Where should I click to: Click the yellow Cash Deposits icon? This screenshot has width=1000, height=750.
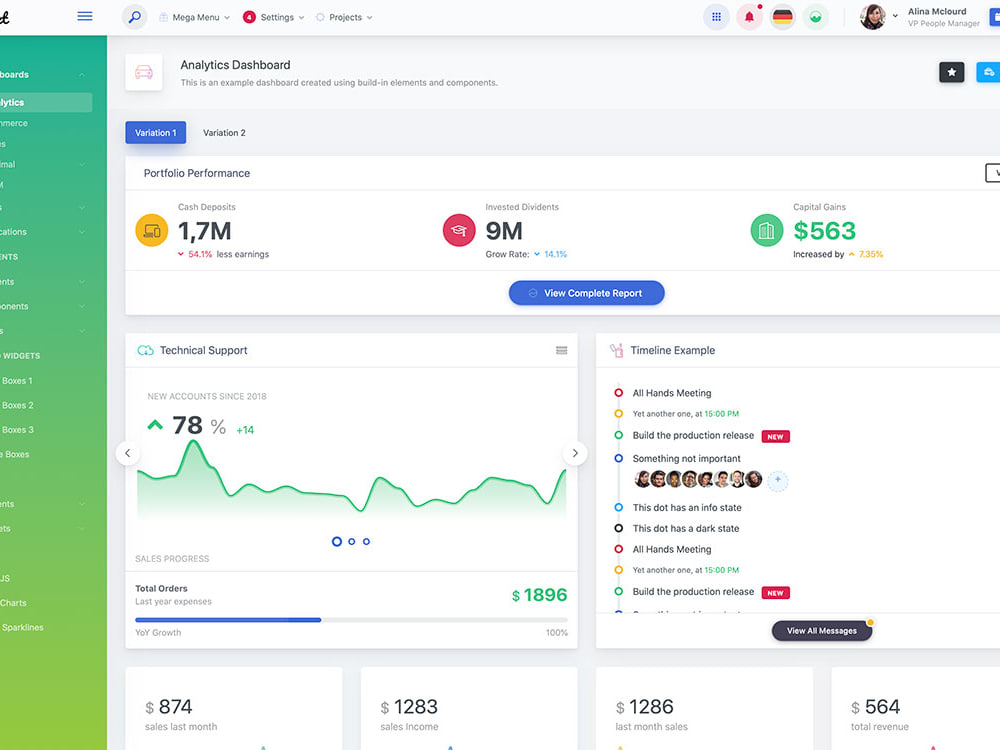click(x=152, y=230)
